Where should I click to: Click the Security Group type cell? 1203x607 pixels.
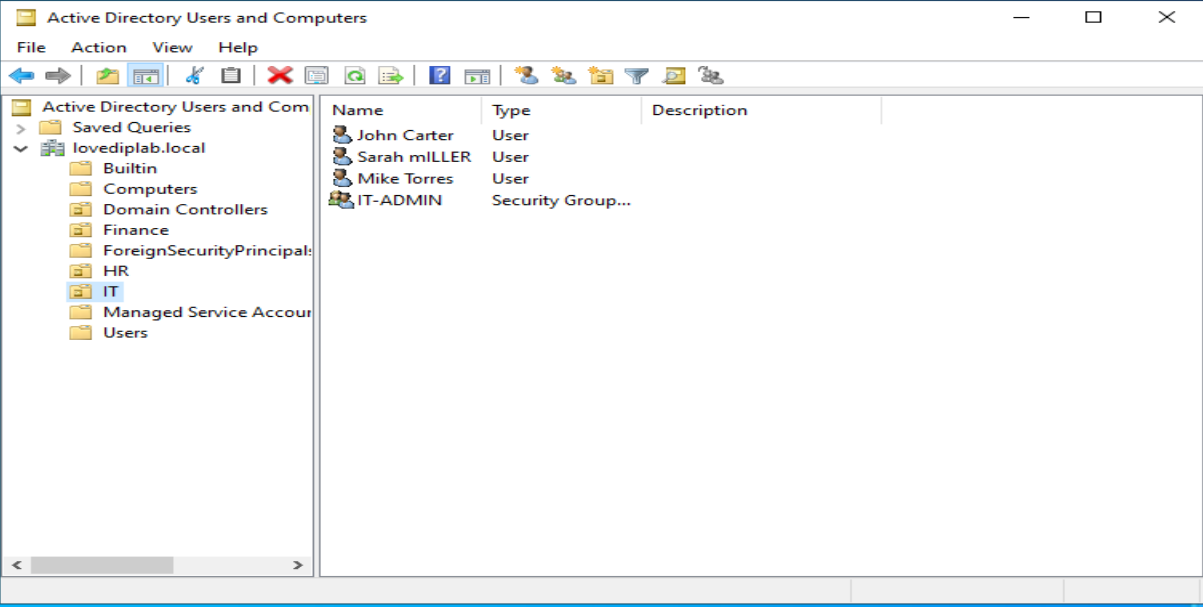coord(562,200)
